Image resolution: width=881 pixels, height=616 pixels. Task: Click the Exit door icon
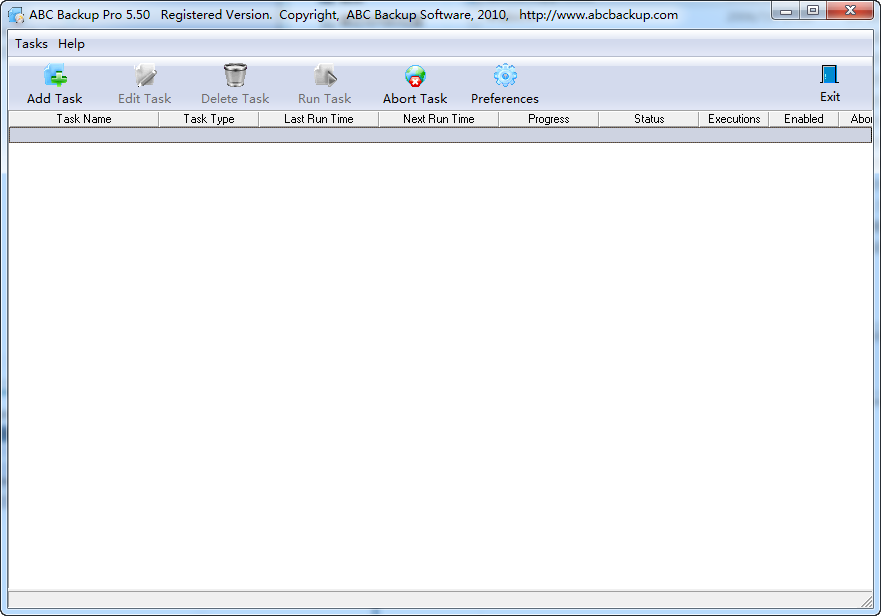point(830,74)
